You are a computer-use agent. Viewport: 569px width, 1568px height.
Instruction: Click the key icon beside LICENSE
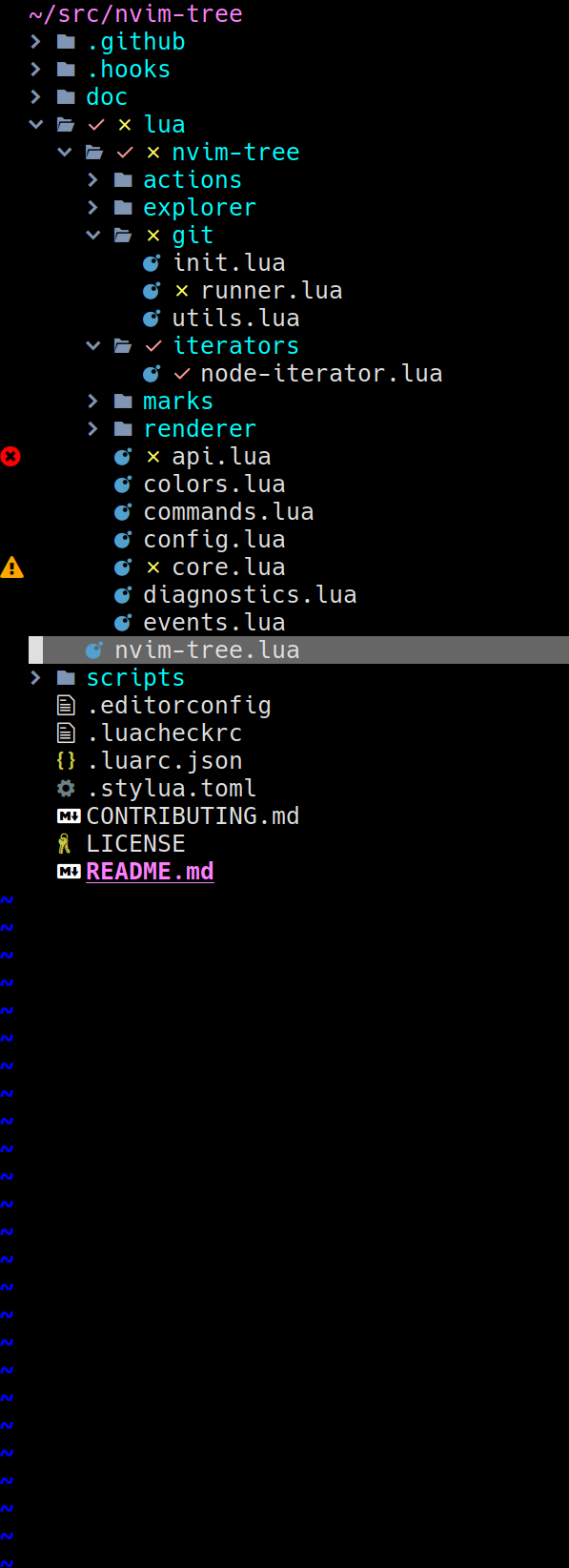pos(66,843)
